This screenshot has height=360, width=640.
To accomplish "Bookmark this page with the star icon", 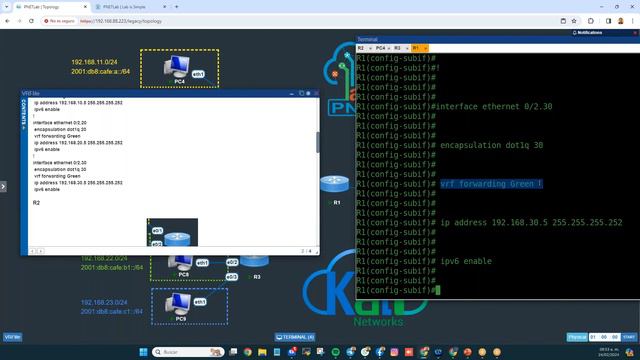I will 574,21.
